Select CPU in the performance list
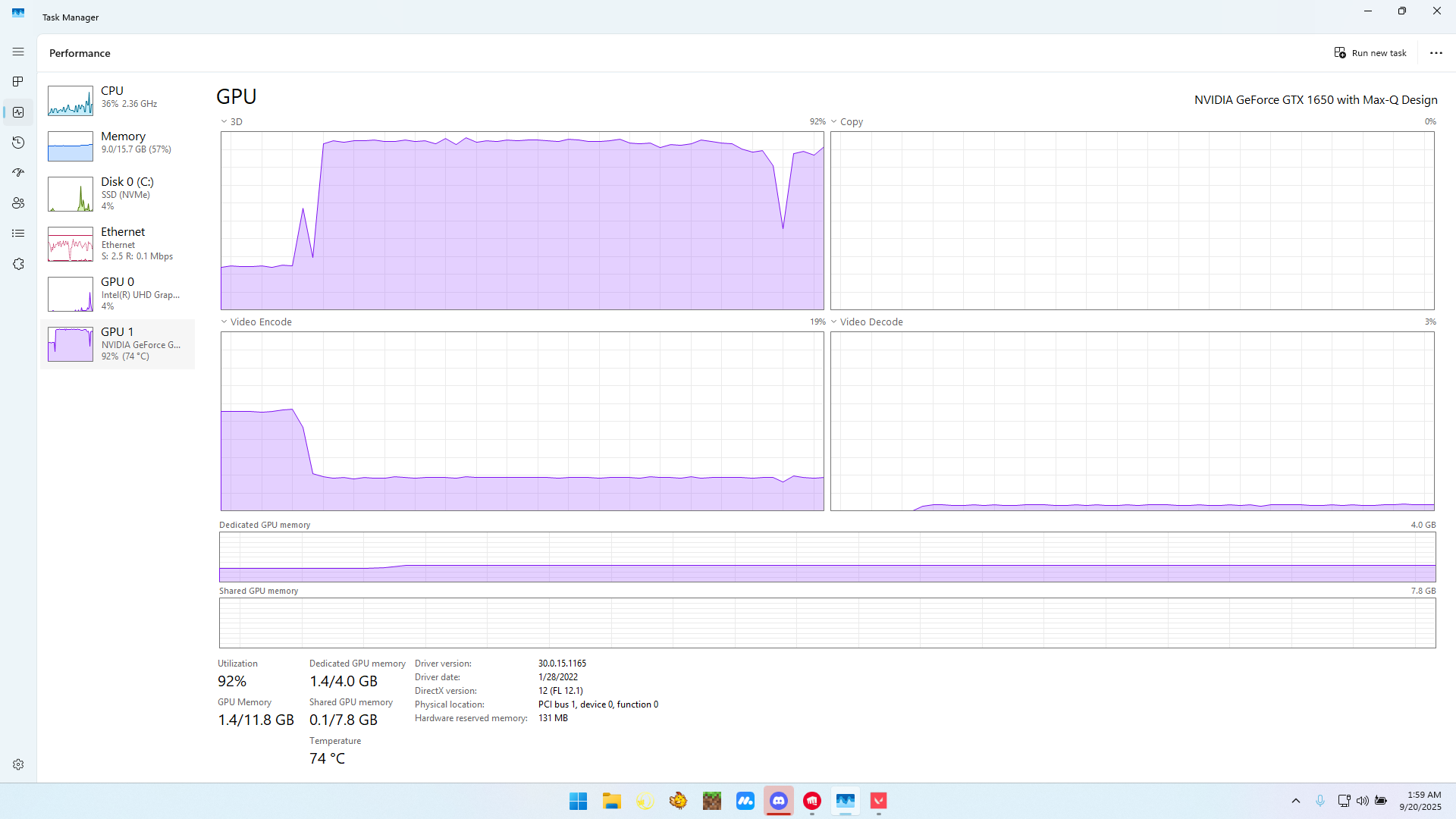Viewport: 1456px width, 819px height. [118, 100]
